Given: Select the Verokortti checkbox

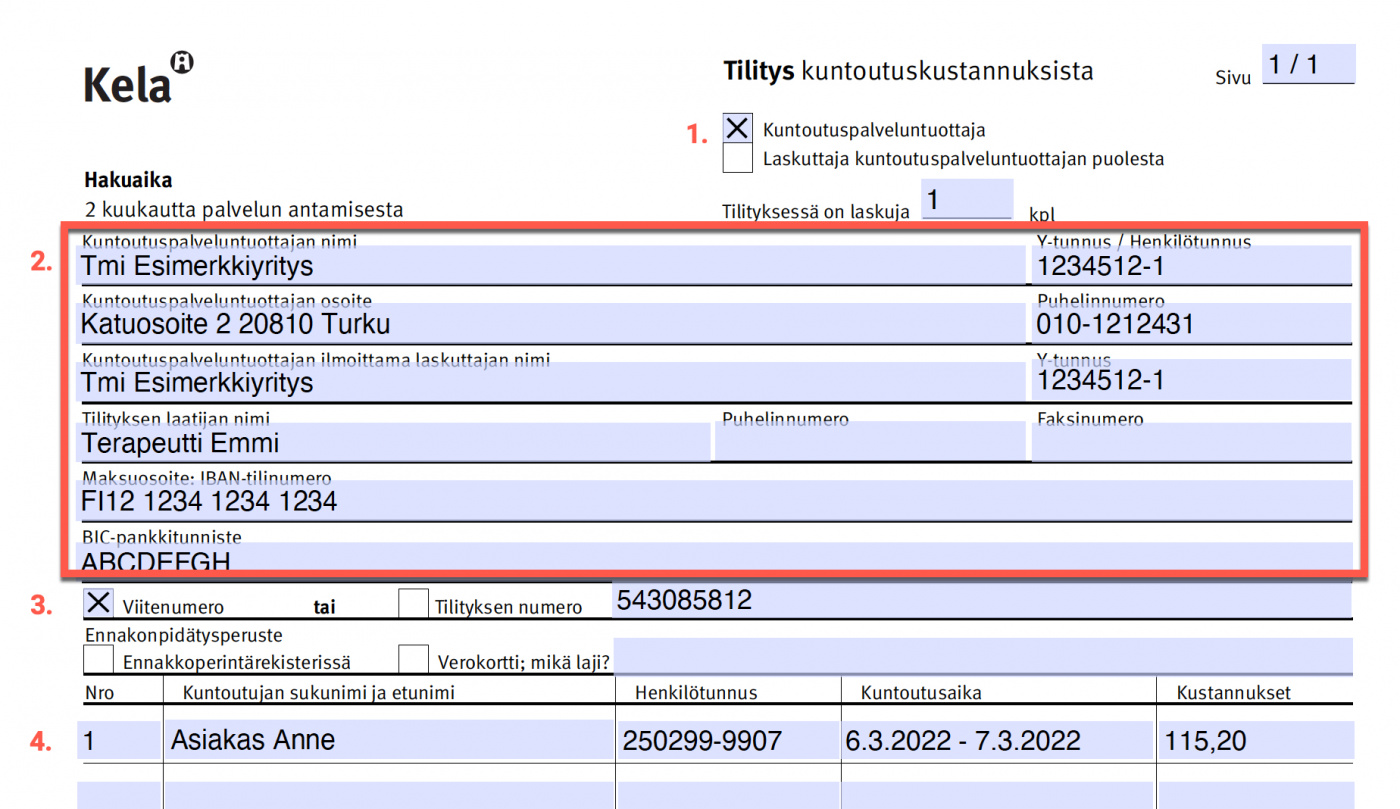Looking at the screenshot, I should point(413,657).
